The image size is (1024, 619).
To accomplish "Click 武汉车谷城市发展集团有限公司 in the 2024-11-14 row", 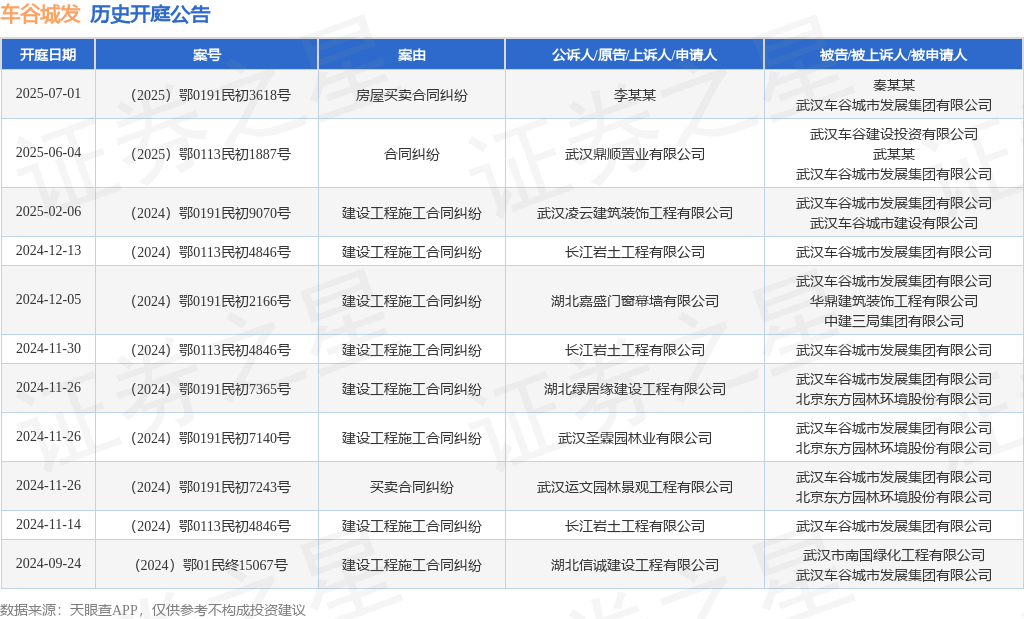I will [x=893, y=526].
